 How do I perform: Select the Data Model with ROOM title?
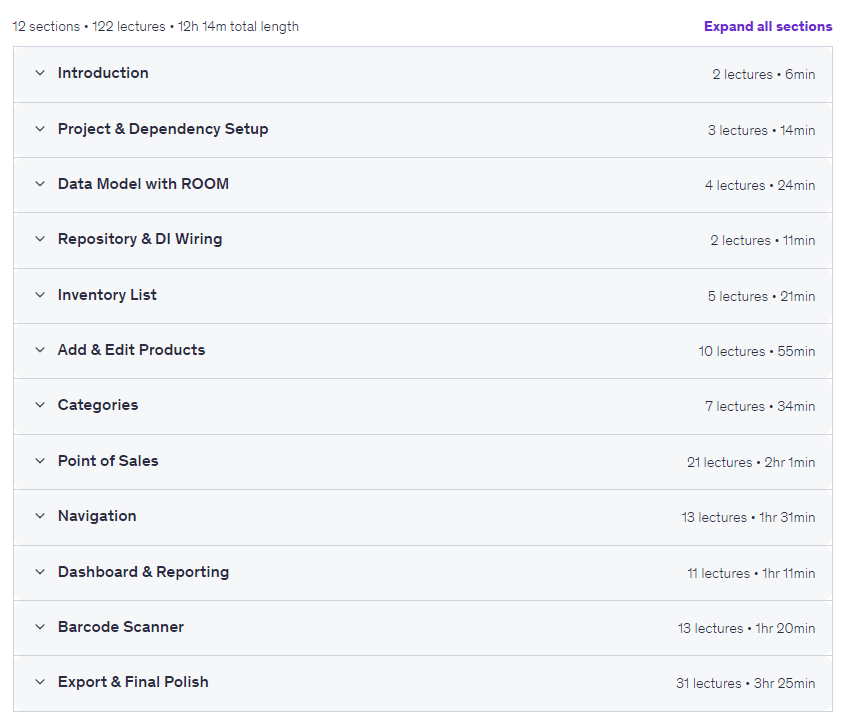(x=144, y=183)
